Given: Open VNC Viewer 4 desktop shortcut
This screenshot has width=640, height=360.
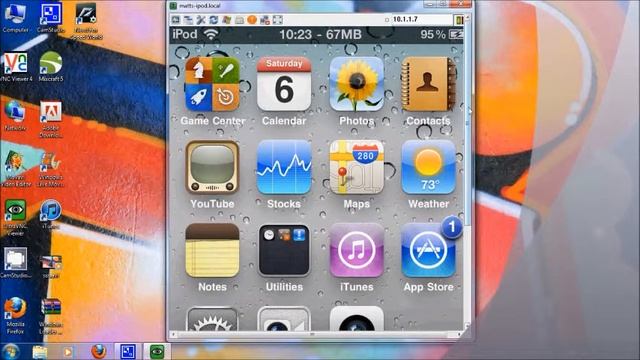Looking at the screenshot, I should pyautogui.click(x=16, y=66).
